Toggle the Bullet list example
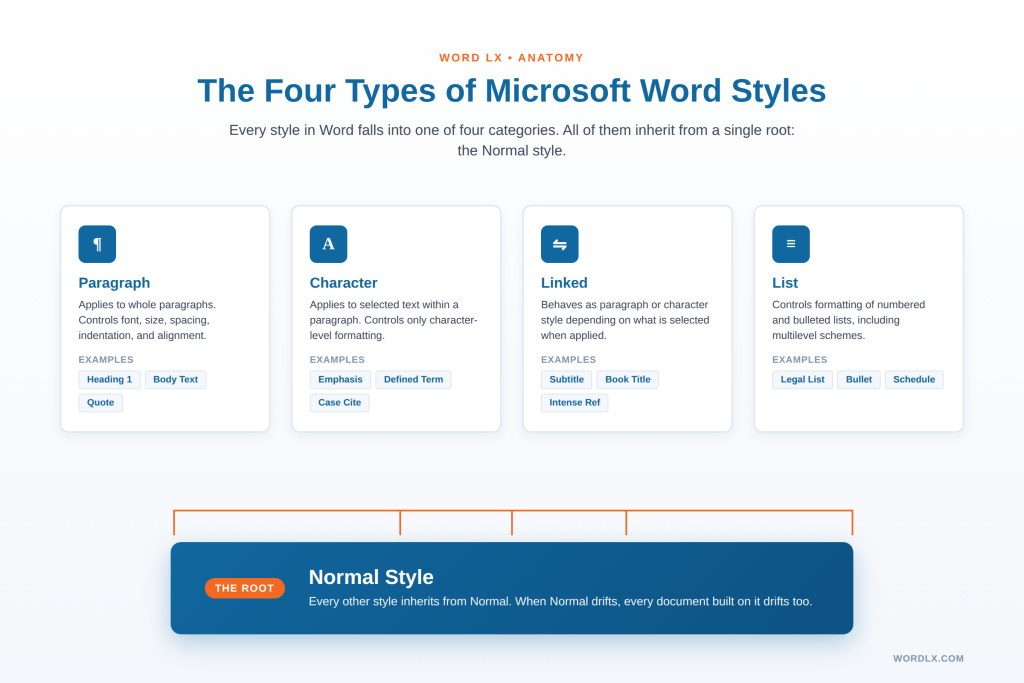 (858, 379)
